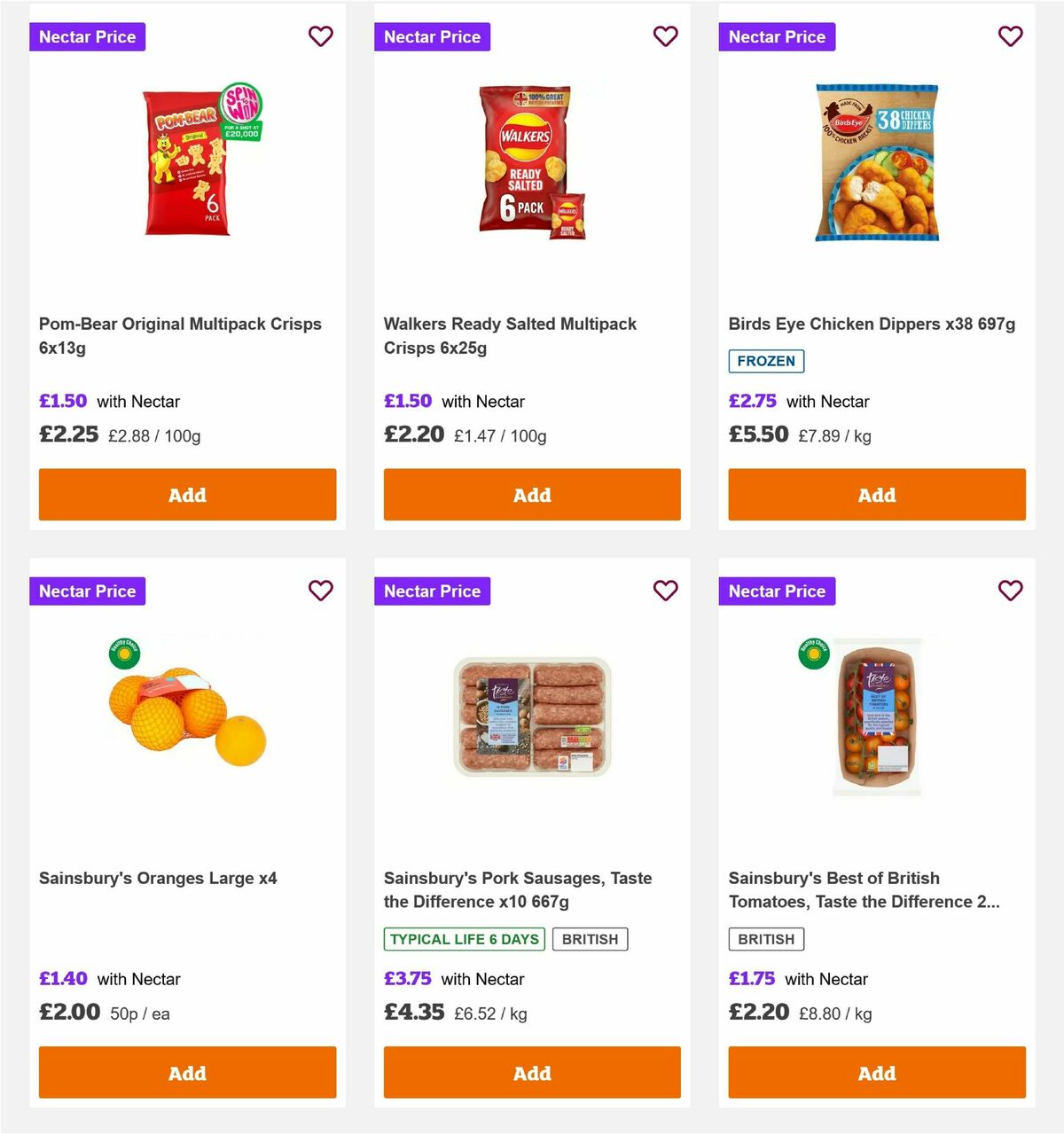The height and width of the screenshot is (1135, 1064).
Task: Favourite Sainsbury's Pork Sausages Taste the Difference
Action: [666, 591]
